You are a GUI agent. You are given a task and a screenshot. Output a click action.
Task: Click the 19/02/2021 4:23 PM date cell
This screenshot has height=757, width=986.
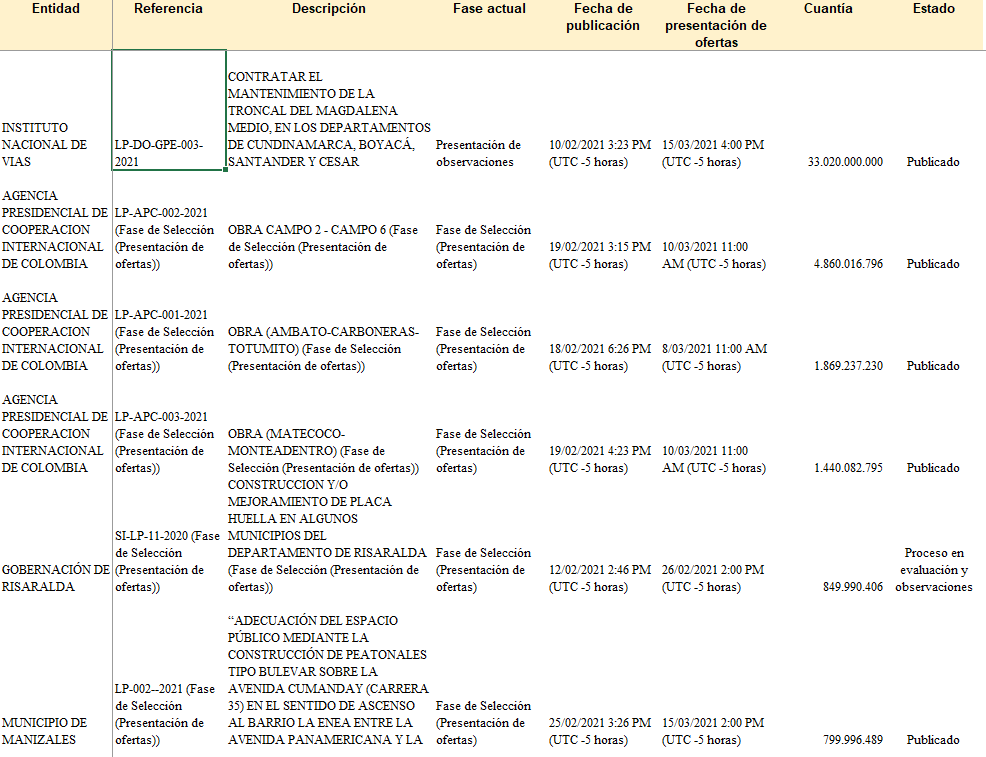(599, 459)
